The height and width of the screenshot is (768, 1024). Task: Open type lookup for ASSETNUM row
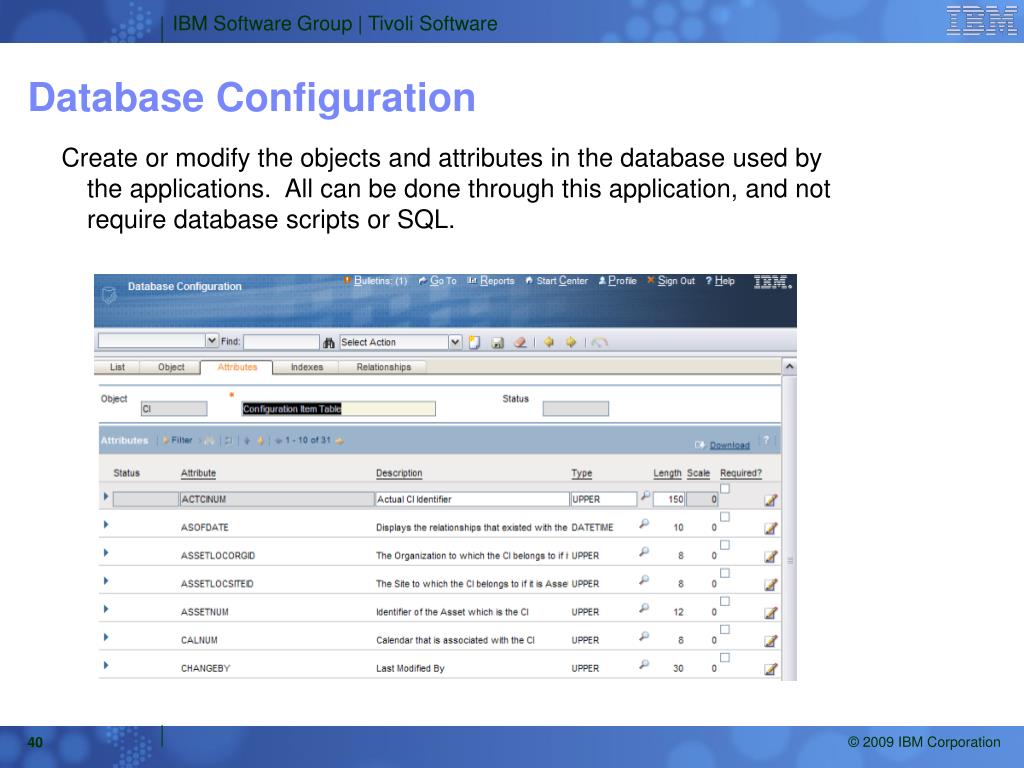click(x=645, y=608)
